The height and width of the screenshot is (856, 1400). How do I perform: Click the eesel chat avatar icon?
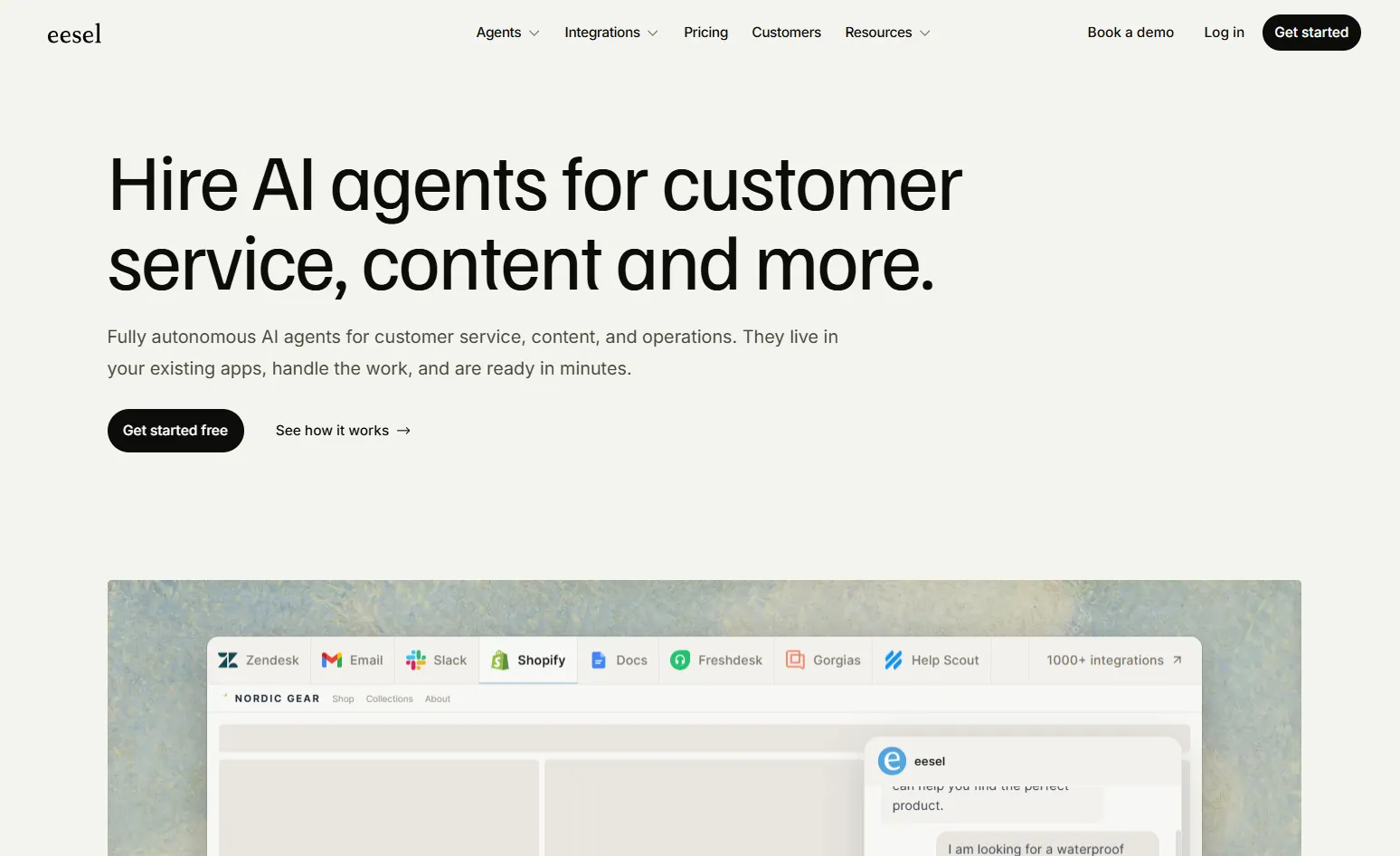click(893, 761)
